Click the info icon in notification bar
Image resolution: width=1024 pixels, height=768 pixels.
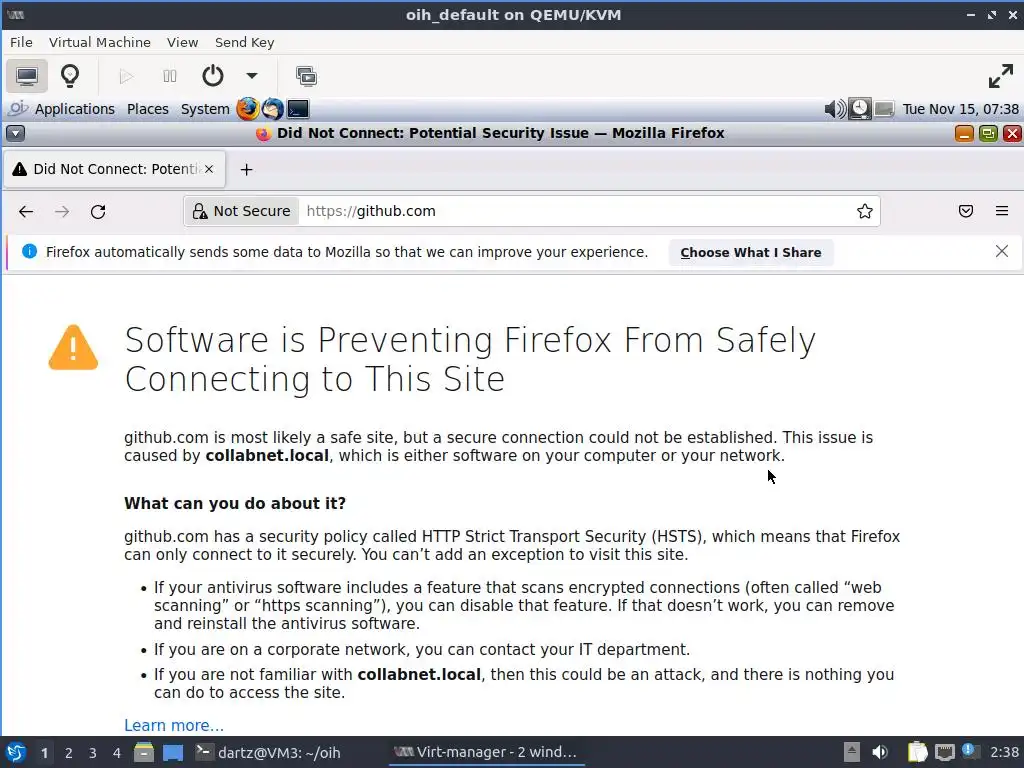[29, 251]
